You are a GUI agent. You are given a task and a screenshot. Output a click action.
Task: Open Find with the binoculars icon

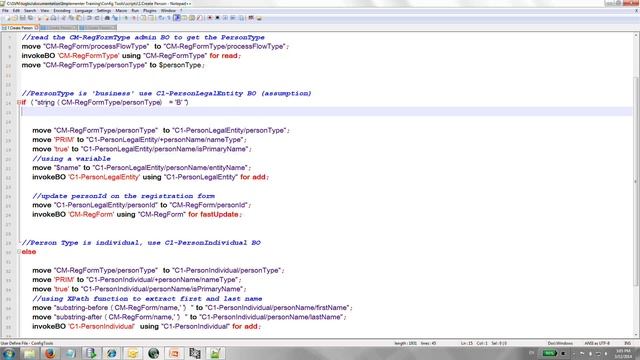coord(107,18)
